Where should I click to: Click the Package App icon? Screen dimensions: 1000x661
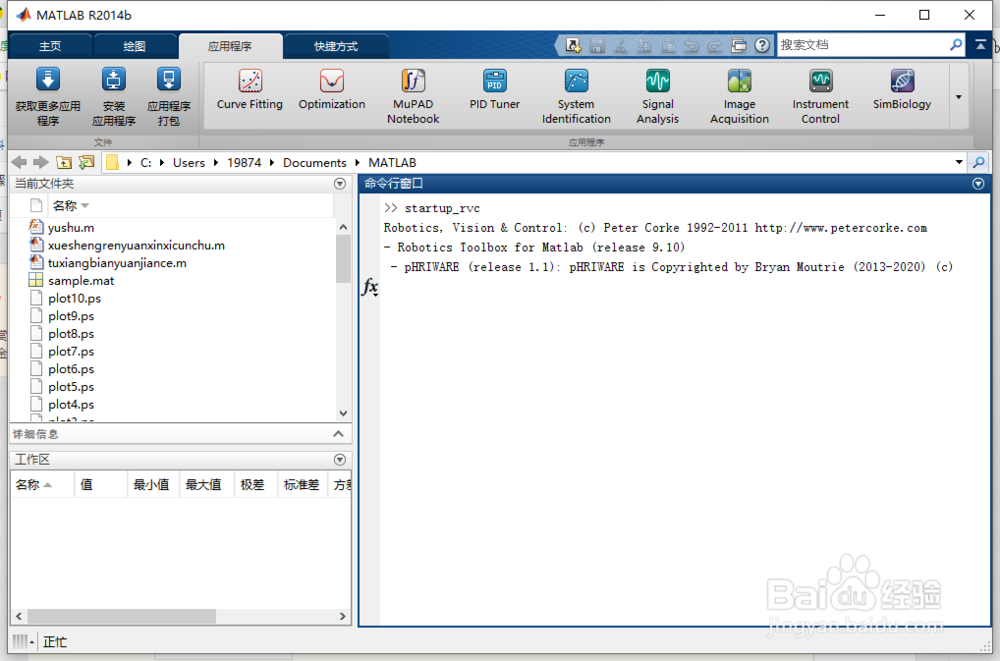click(168, 80)
